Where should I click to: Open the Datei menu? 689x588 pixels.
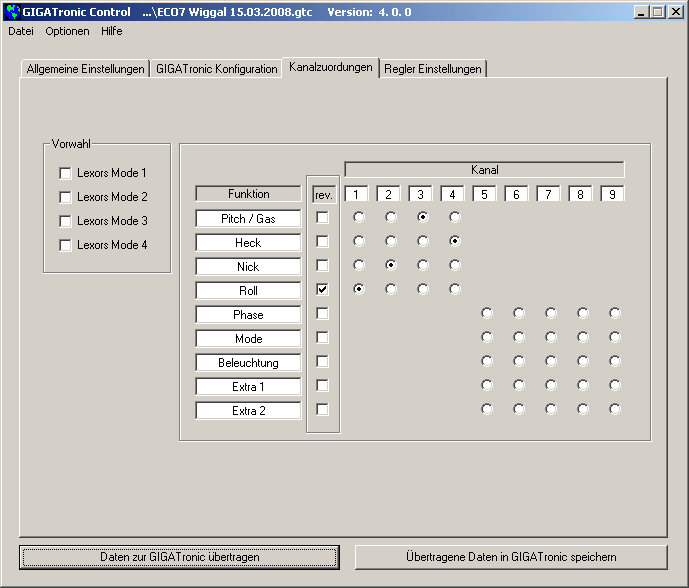point(21,31)
